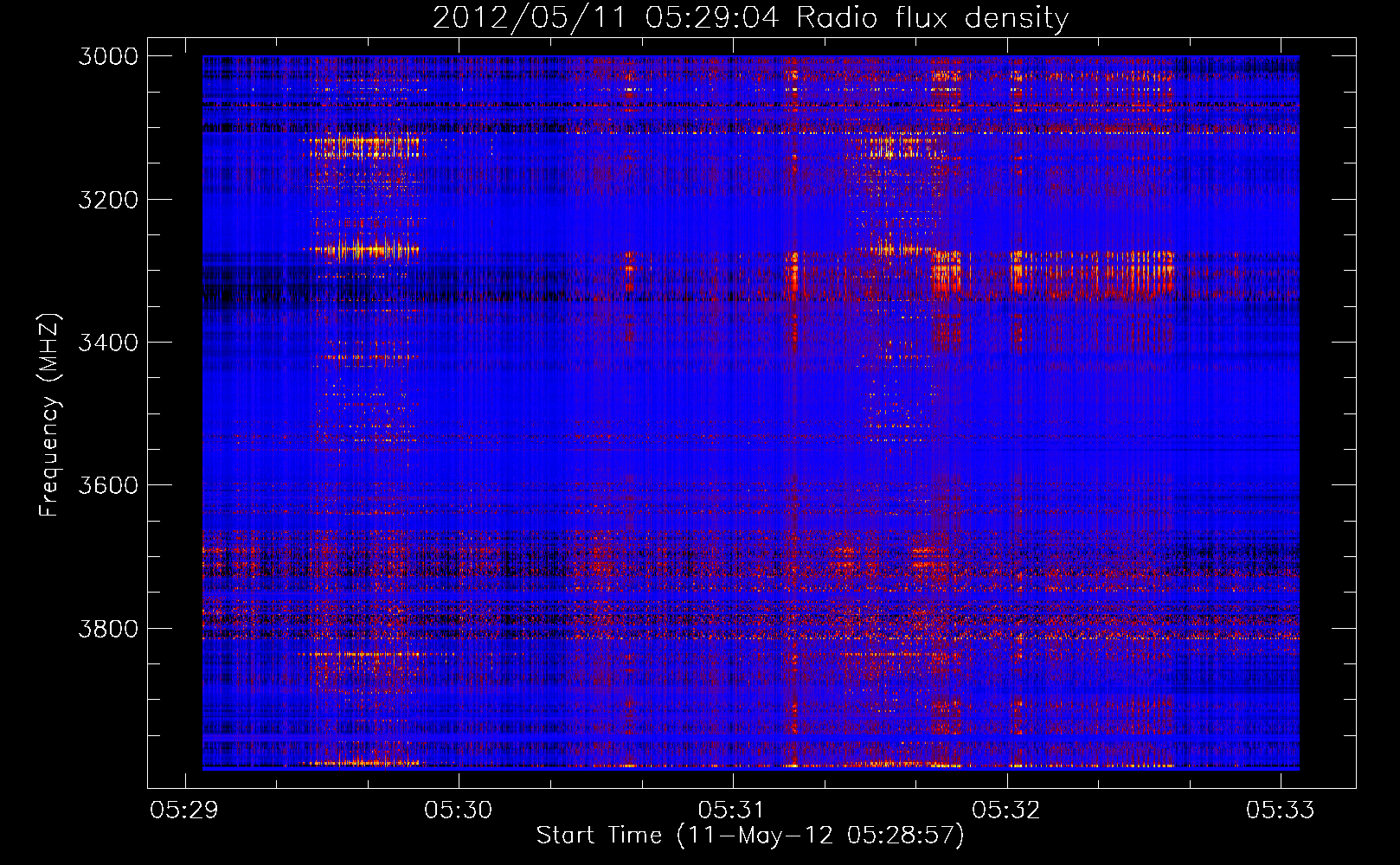Click the 05:30 time axis label
The width and height of the screenshot is (1400, 865).
(459, 811)
